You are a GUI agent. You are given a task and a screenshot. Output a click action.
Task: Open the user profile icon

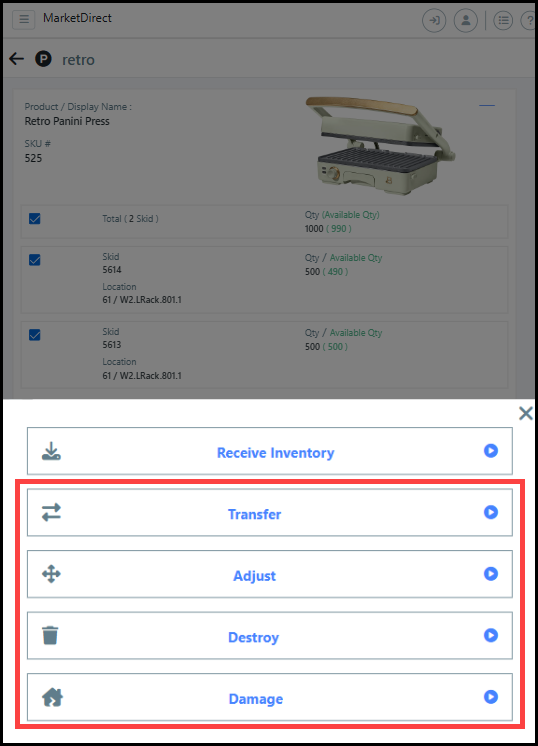click(x=466, y=20)
